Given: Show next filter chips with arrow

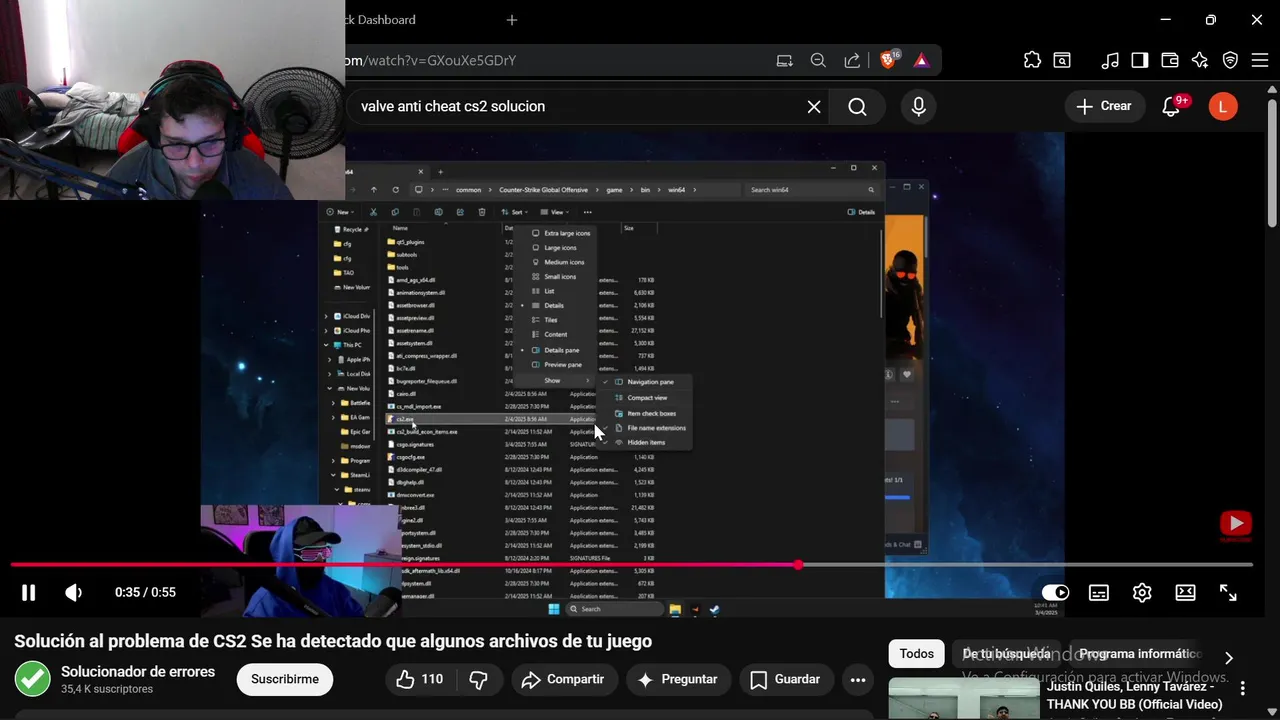Looking at the screenshot, I should tap(1229, 658).
